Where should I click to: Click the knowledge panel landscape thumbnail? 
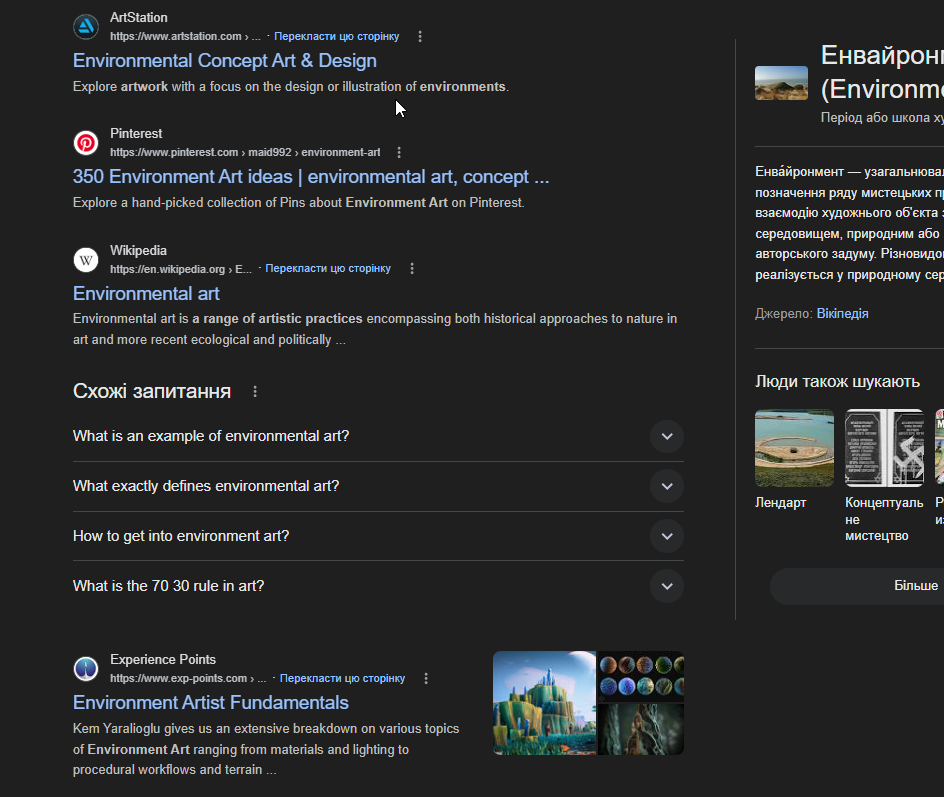pyautogui.click(x=781, y=83)
